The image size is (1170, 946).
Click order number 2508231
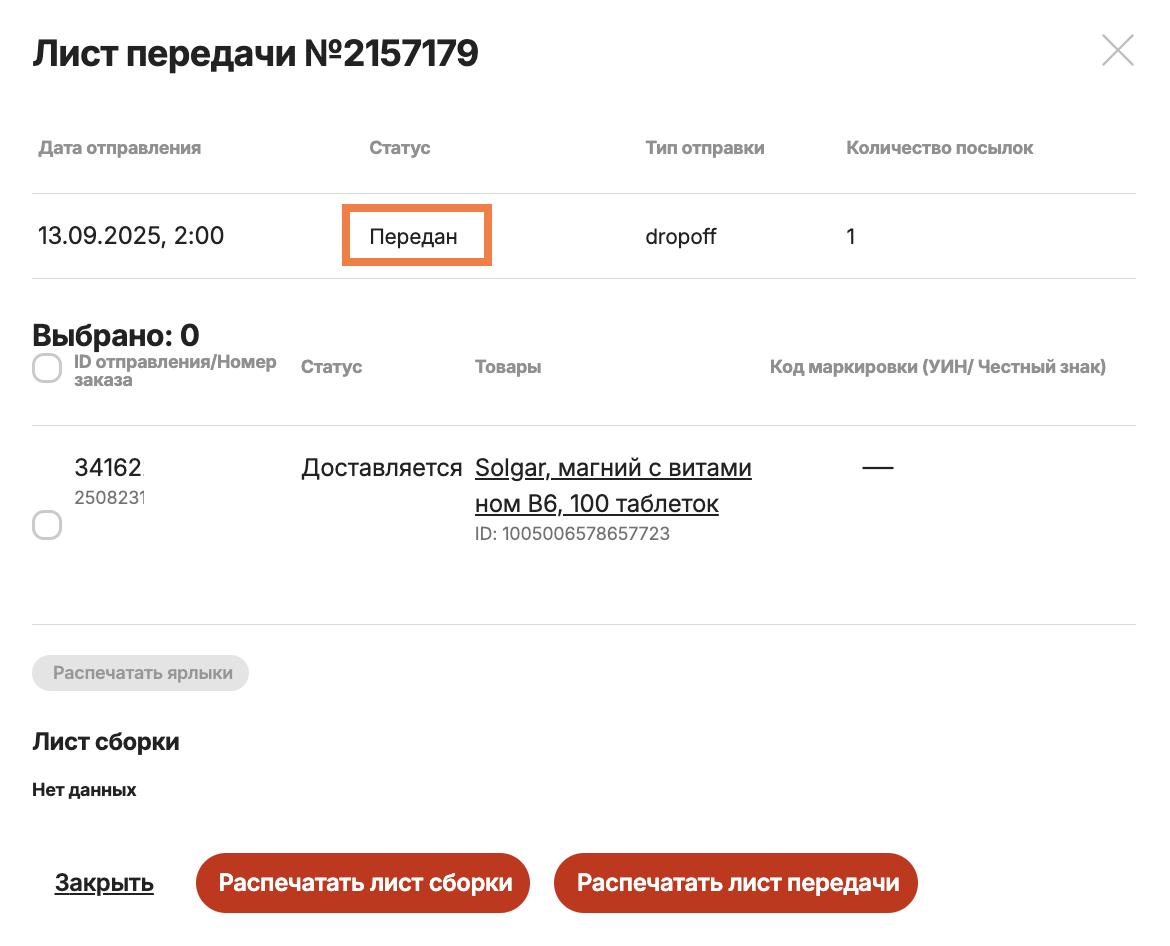coord(110,497)
